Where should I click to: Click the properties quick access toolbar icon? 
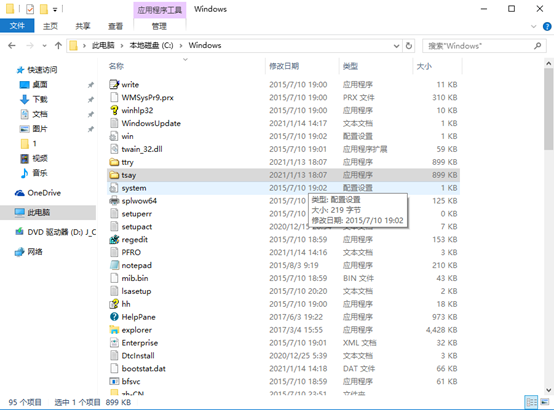point(30,9)
